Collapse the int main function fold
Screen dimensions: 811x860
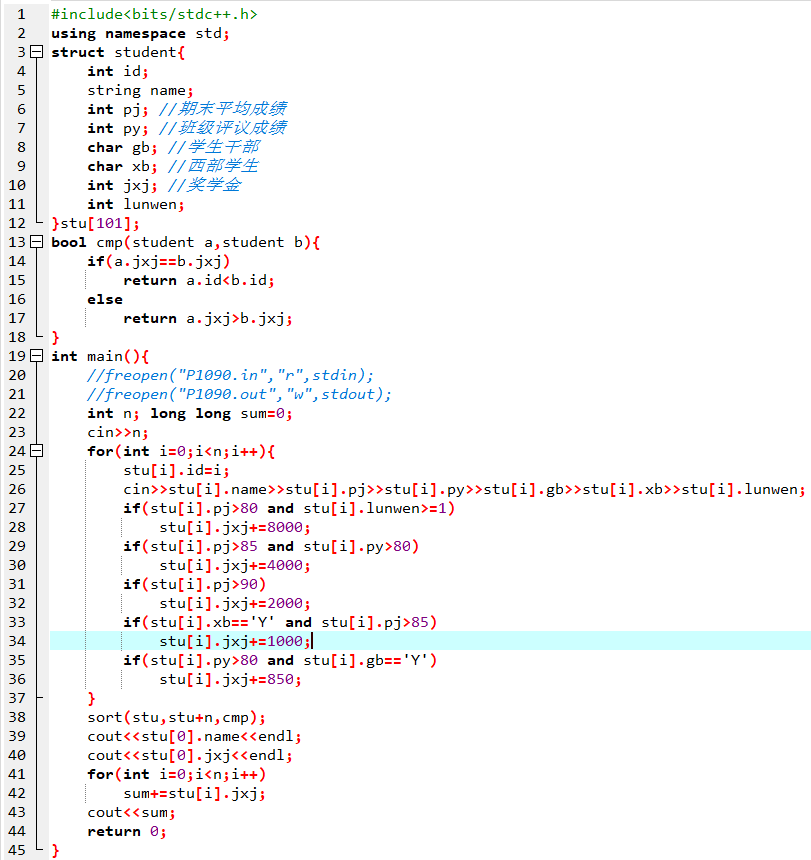click(x=37, y=356)
